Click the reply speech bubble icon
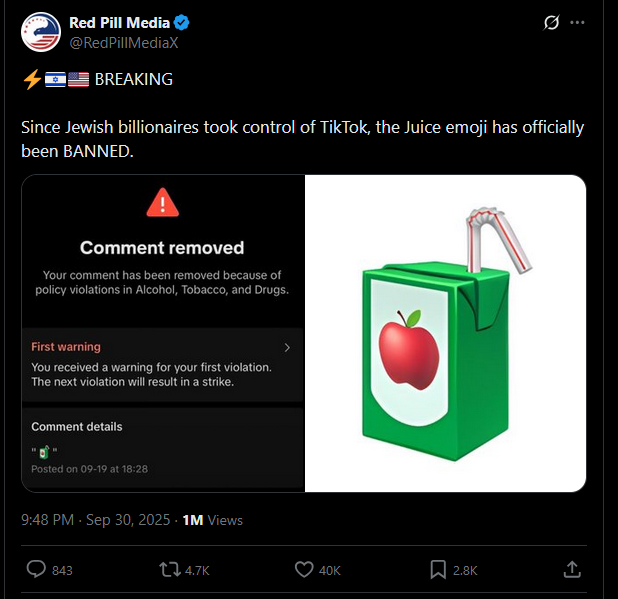This screenshot has height=599, width=618. pos(35,569)
